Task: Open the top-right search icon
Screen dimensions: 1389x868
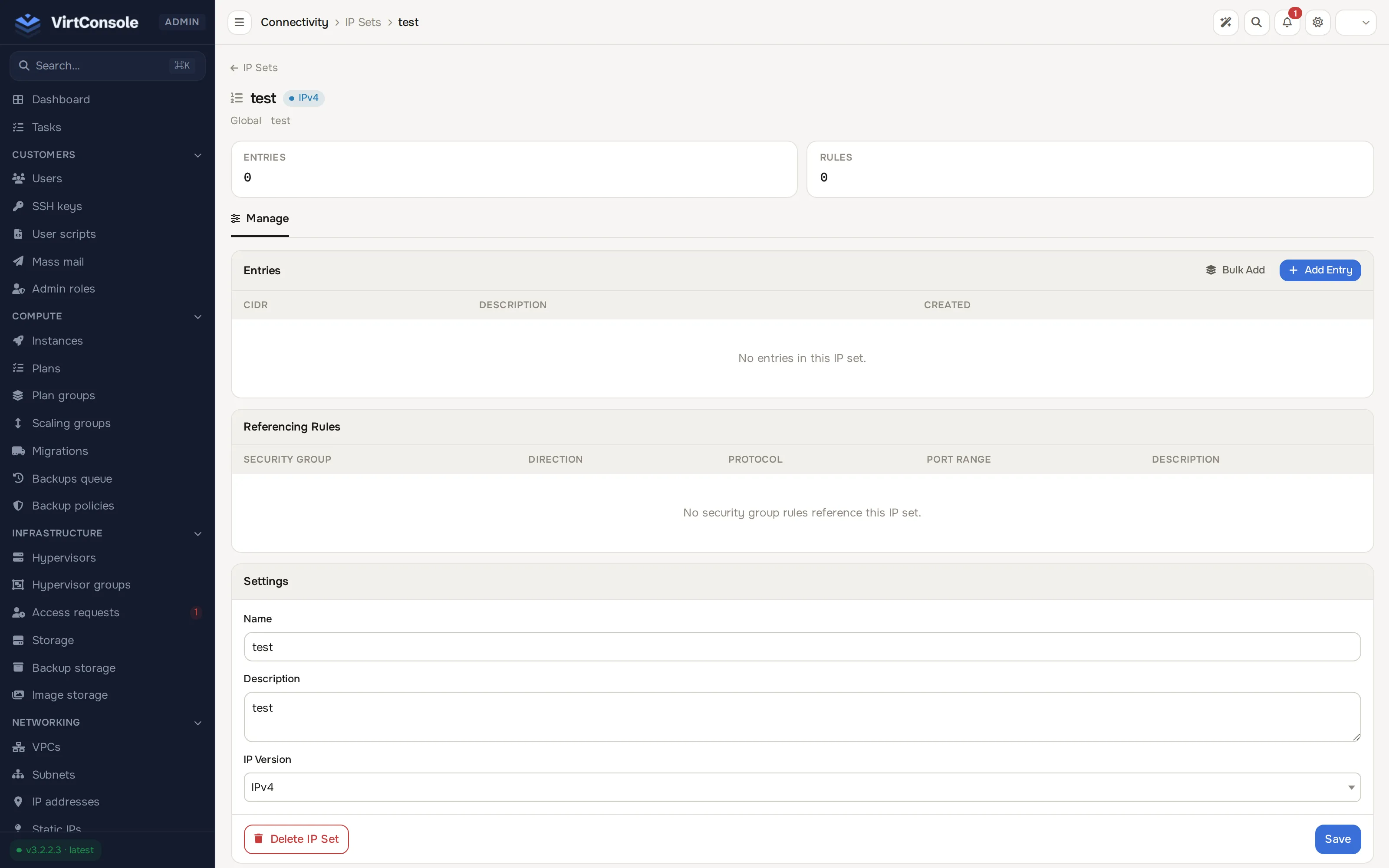Action: pos(1257,23)
